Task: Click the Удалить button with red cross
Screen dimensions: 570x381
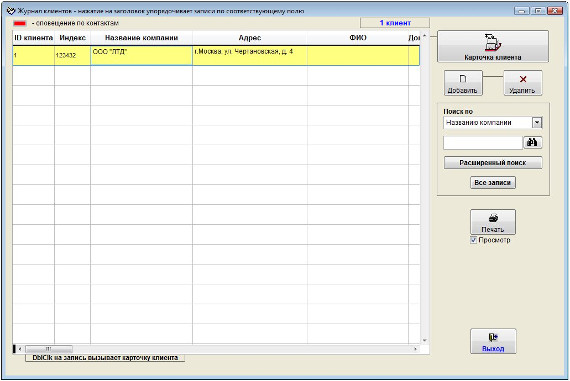Action: point(522,83)
